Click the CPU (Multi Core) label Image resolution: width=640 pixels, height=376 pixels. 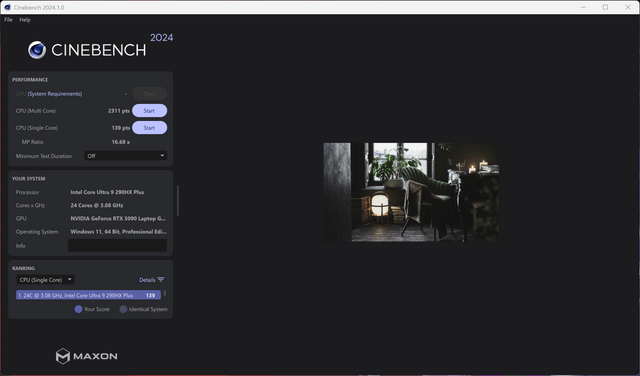[36, 111]
